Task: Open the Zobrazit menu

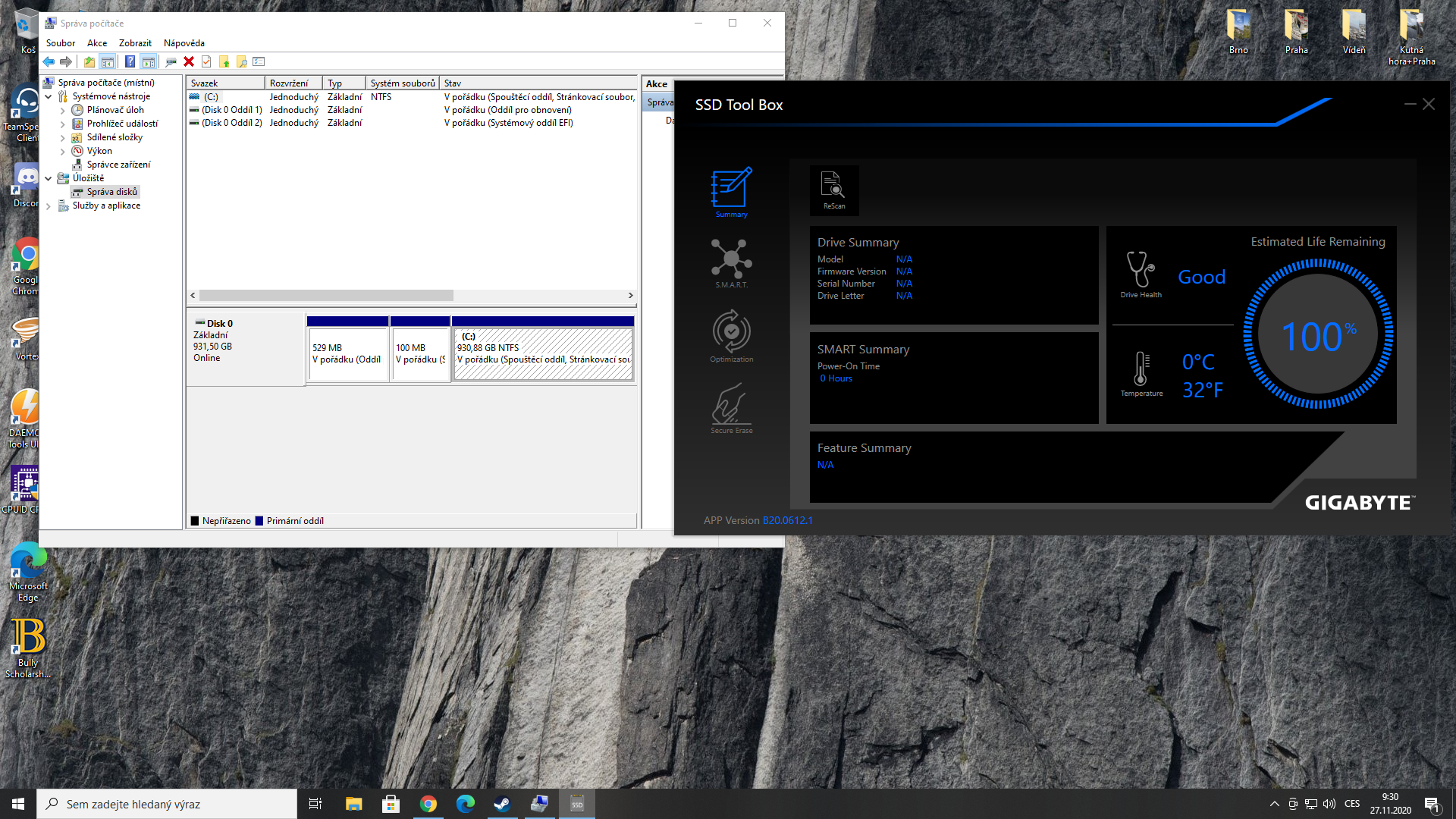Action: (x=135, y=43)
